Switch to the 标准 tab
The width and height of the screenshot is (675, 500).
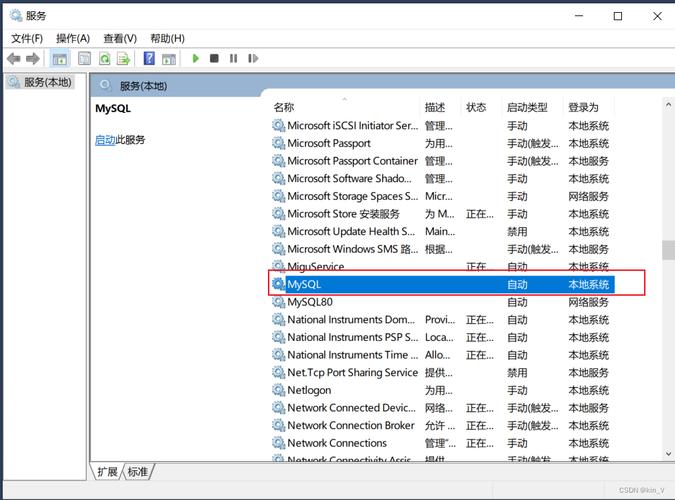coord(138,472)
